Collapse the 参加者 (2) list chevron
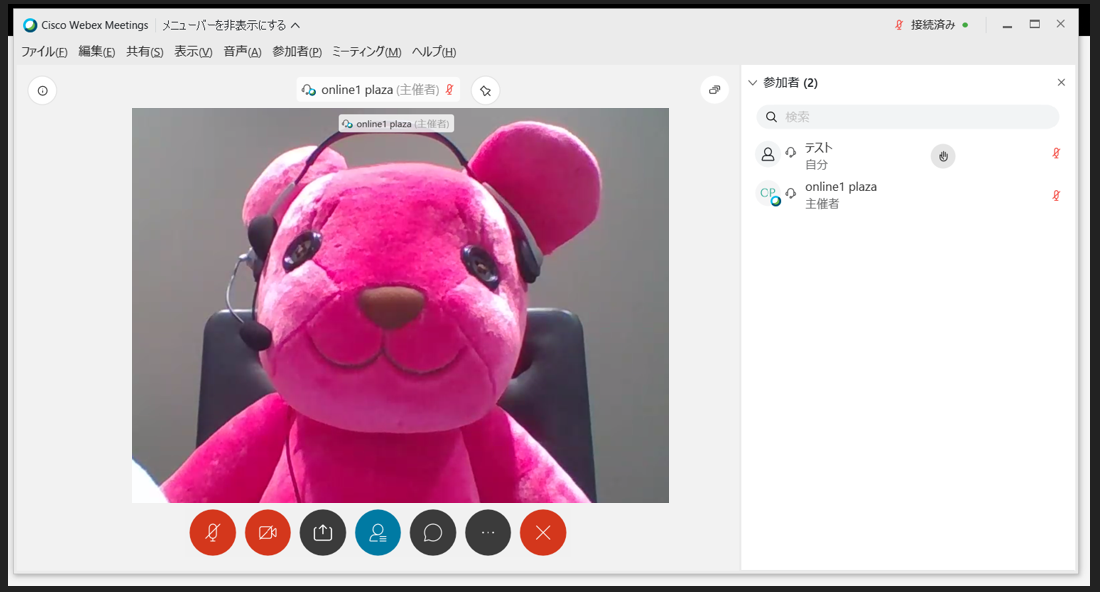This screenshot has height=592, width=1100. pos(753,83)
